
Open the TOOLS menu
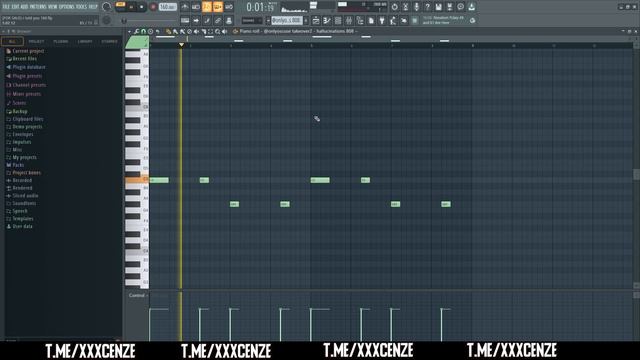pyautogui.click(x=81, y=7)
